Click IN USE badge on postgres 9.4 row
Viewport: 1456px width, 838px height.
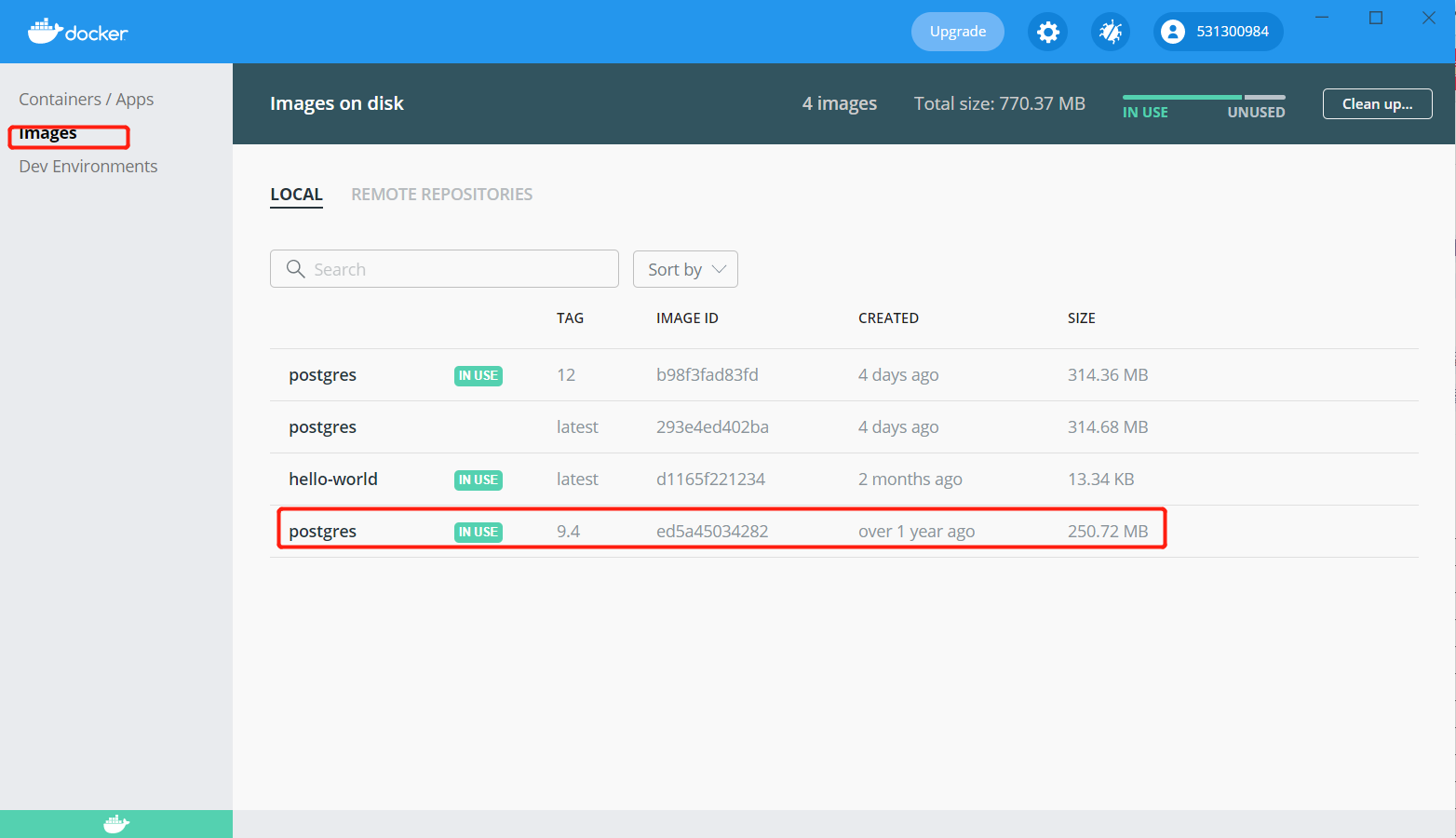(x=479, y=532)
